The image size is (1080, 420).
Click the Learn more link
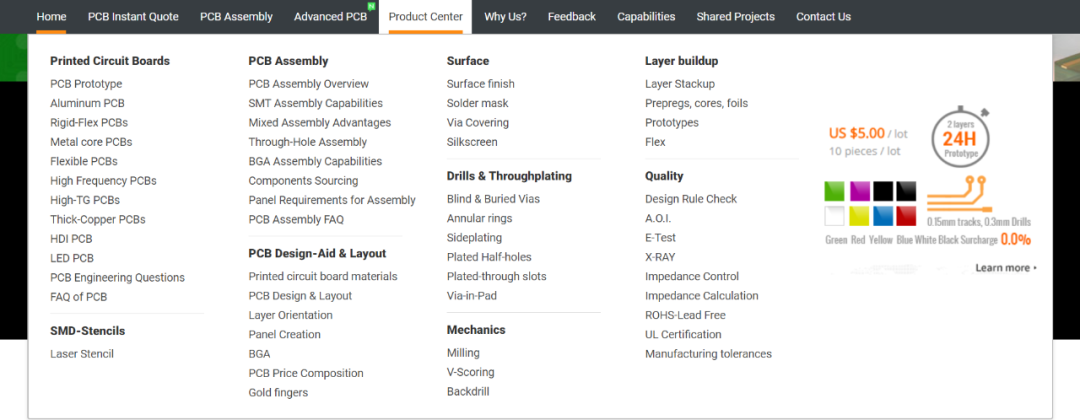1005,268
